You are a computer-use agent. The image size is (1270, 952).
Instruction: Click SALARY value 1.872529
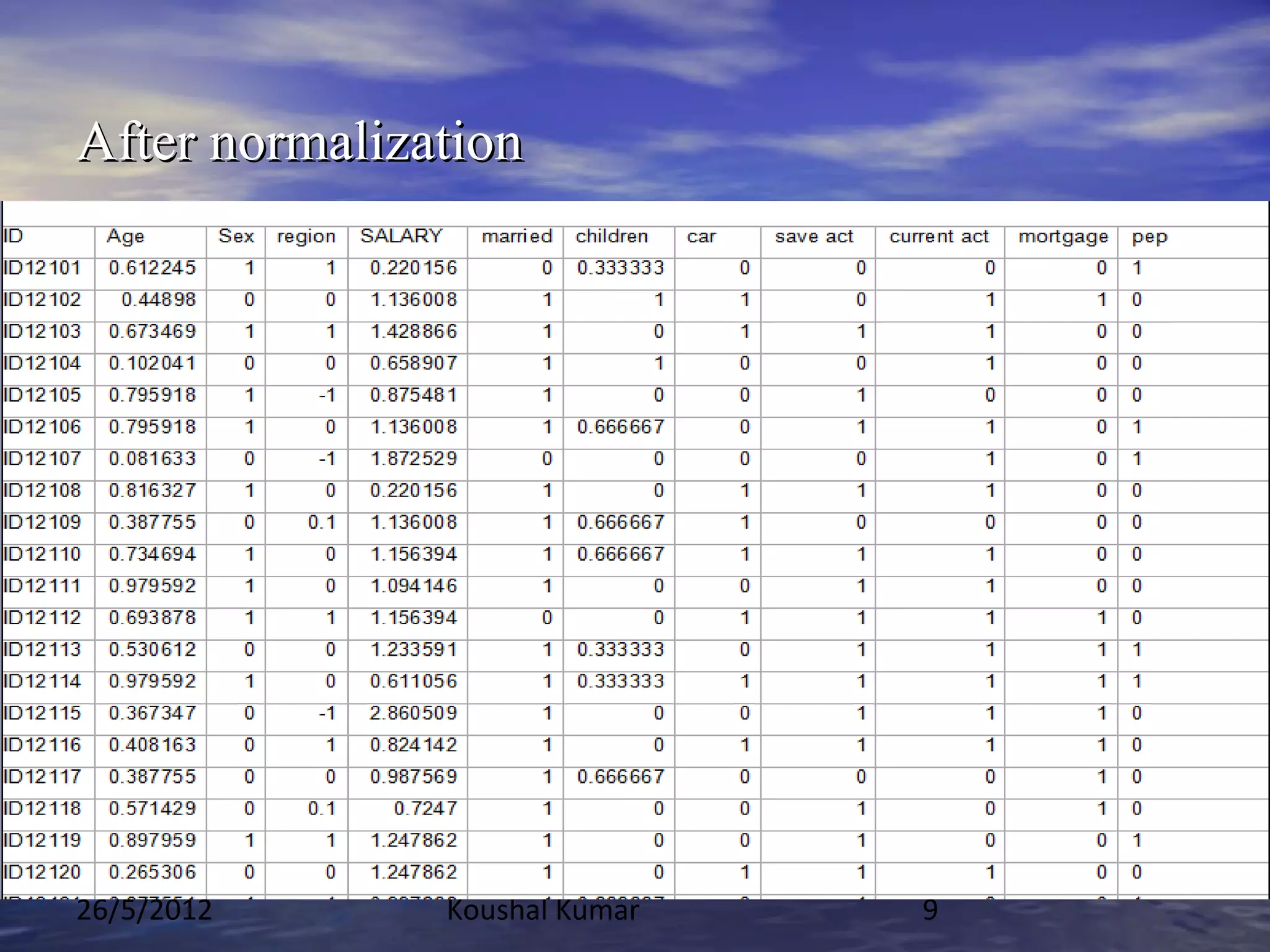[x=414, y=459]
